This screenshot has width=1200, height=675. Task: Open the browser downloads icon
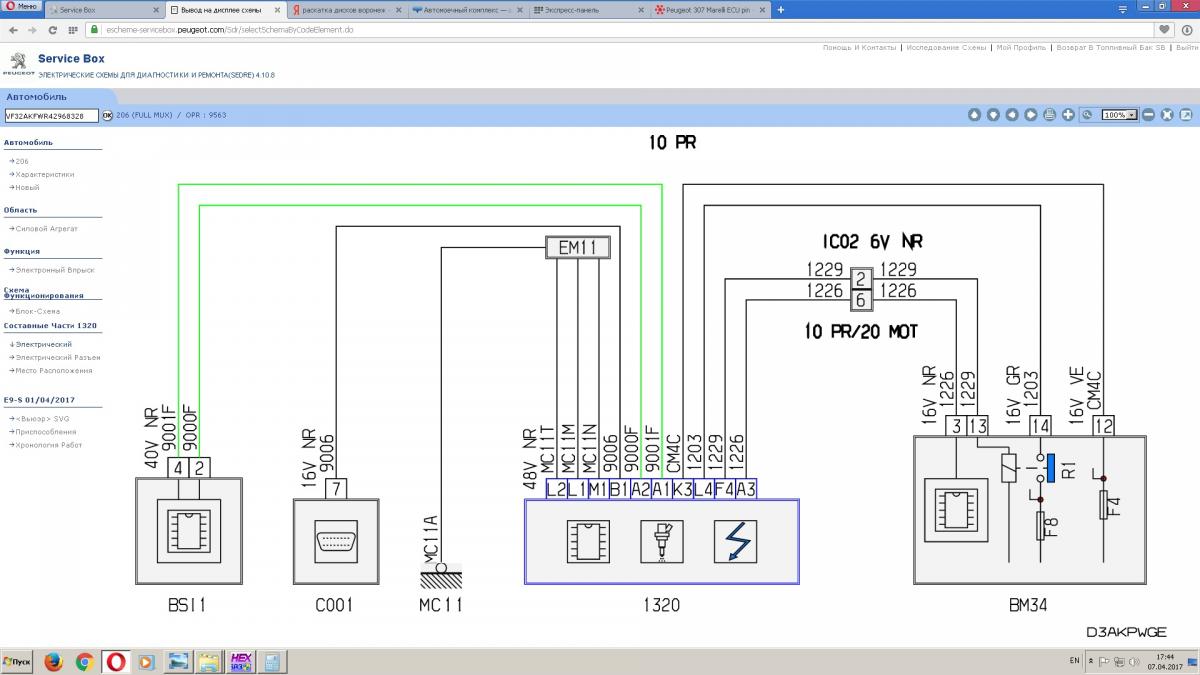tap(1187, 30)
